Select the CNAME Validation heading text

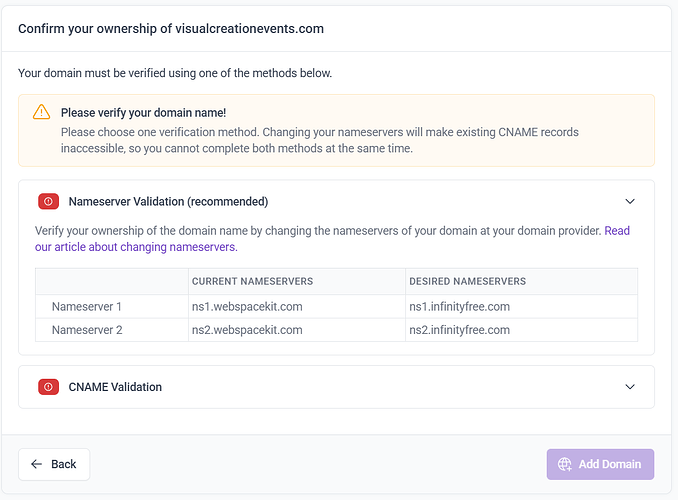coord(115,387)
